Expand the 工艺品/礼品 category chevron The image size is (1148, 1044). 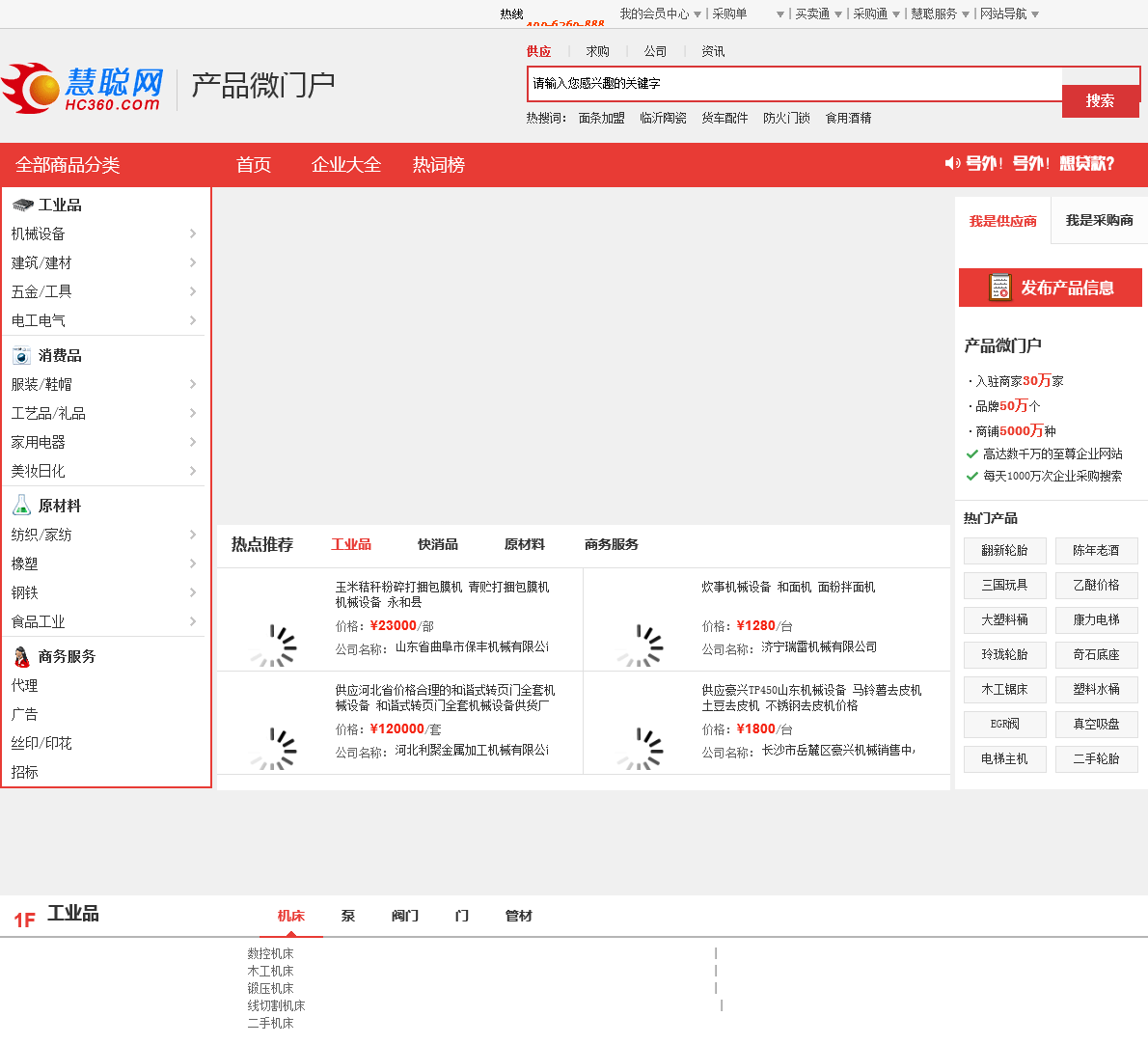[x=193, y=413]
